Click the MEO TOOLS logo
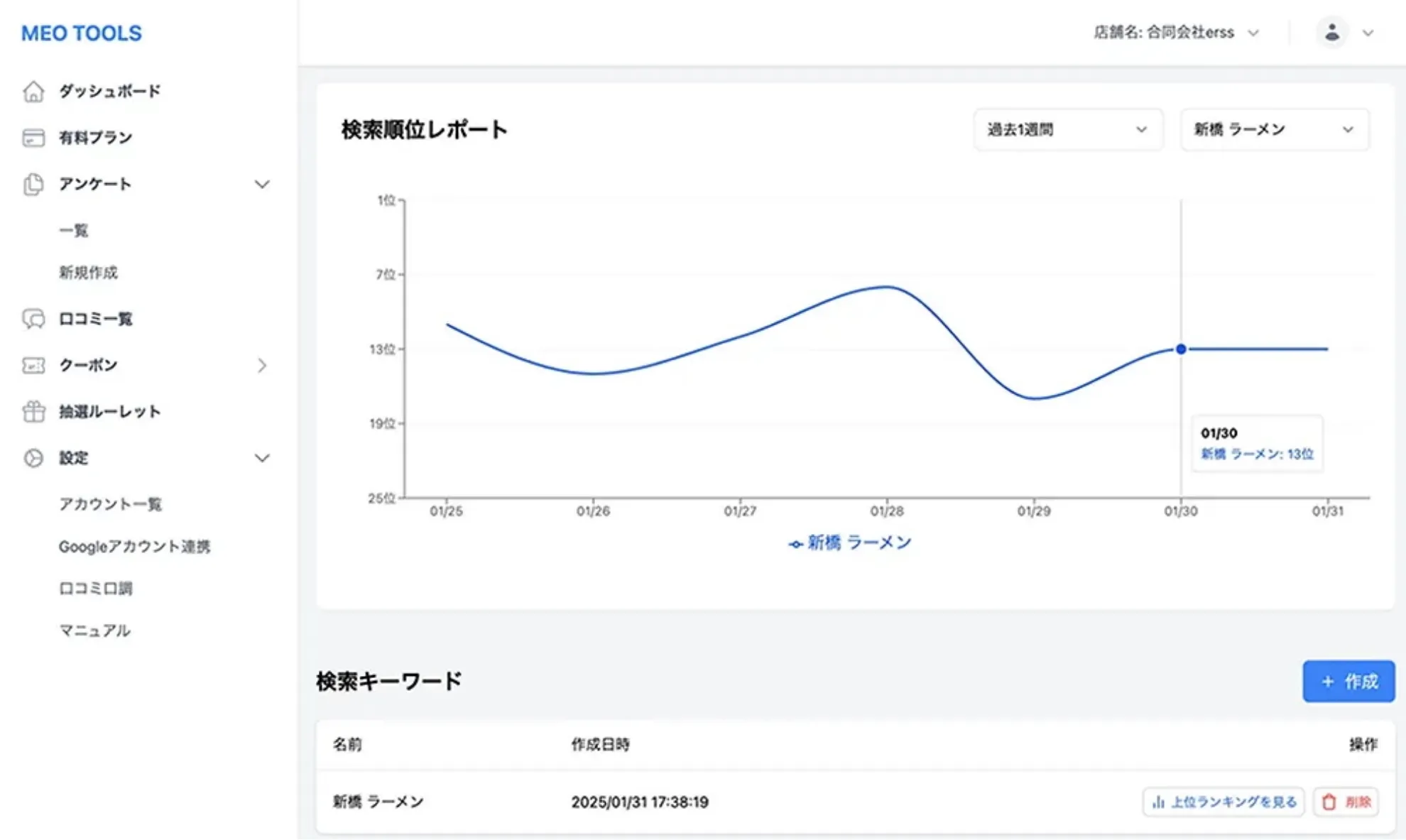The height and width of the screenshot is (840, 1406). [81, 33]
